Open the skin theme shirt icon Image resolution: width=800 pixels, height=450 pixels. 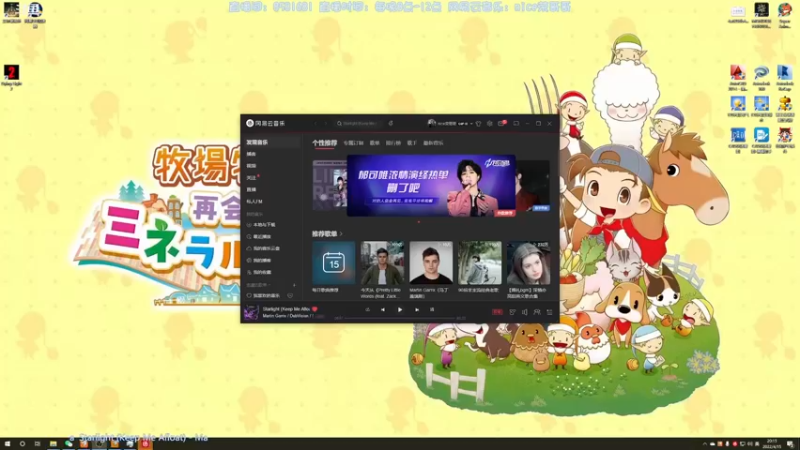point(479,123)
